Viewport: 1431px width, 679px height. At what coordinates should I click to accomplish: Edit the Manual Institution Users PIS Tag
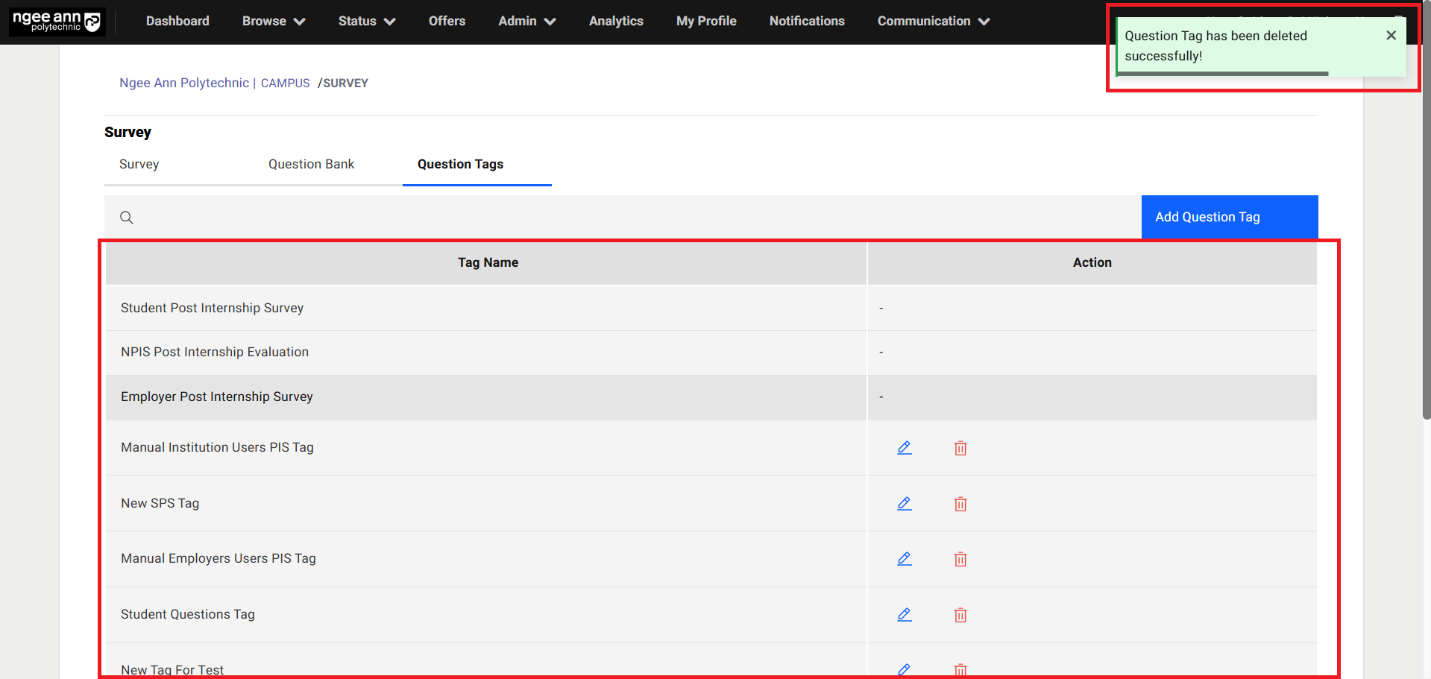pyautogui.click(x=904, y=448)
